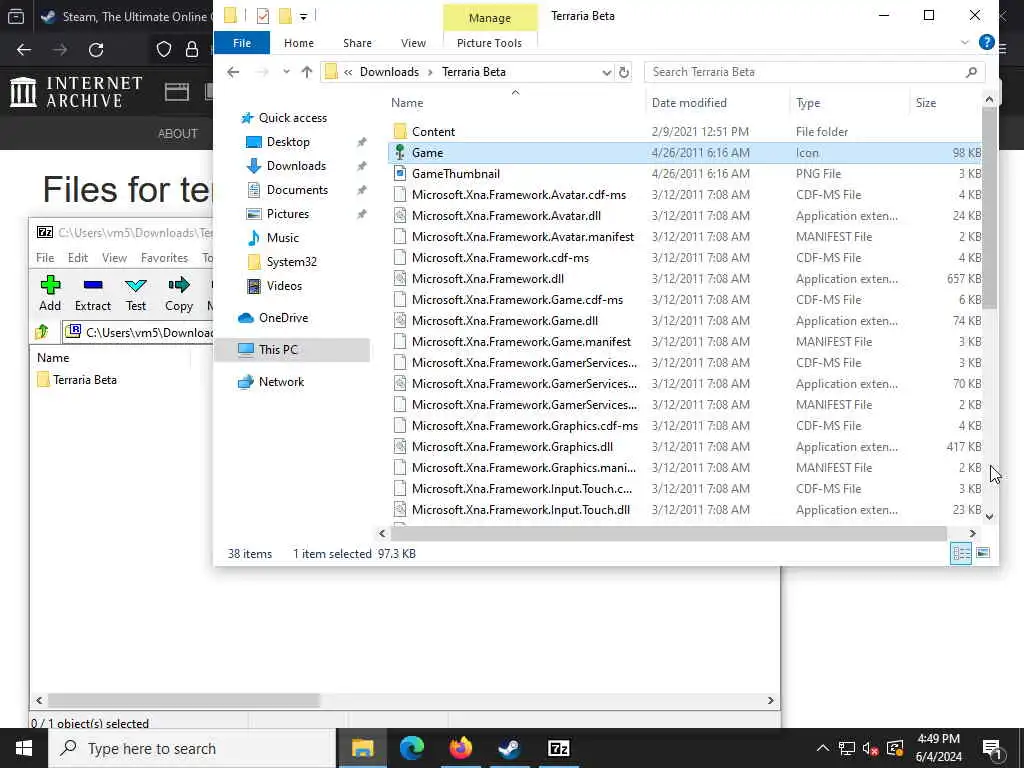Select Desktop in Quick access
The height and width of the screenshot is (768, 1024).
pyautogui.click(x=288, y=142)
